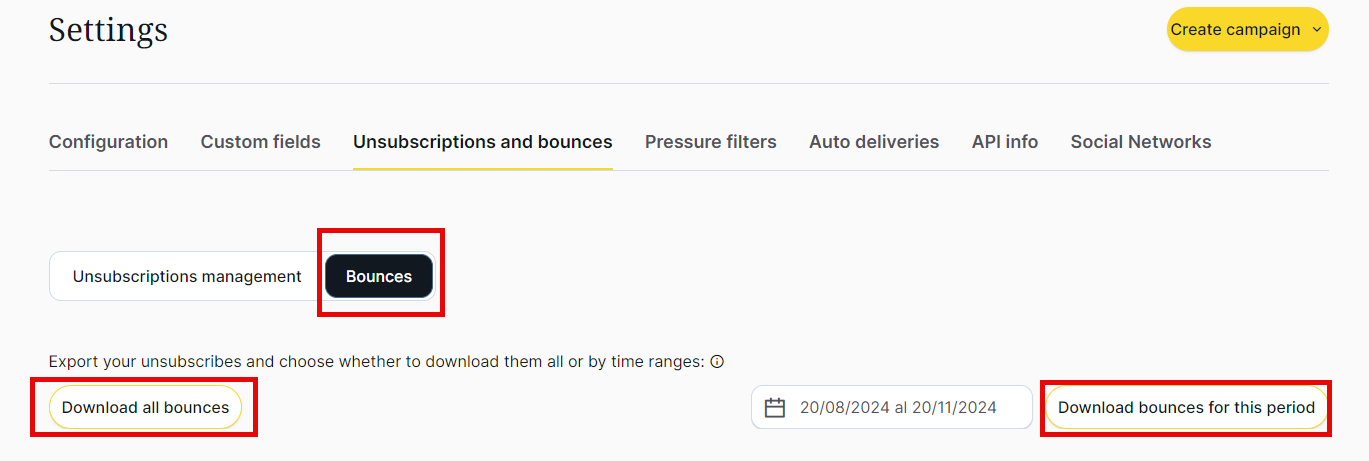1369x461 pixels.
Task: Open the Configuration tab
Action: coord(108,142)
